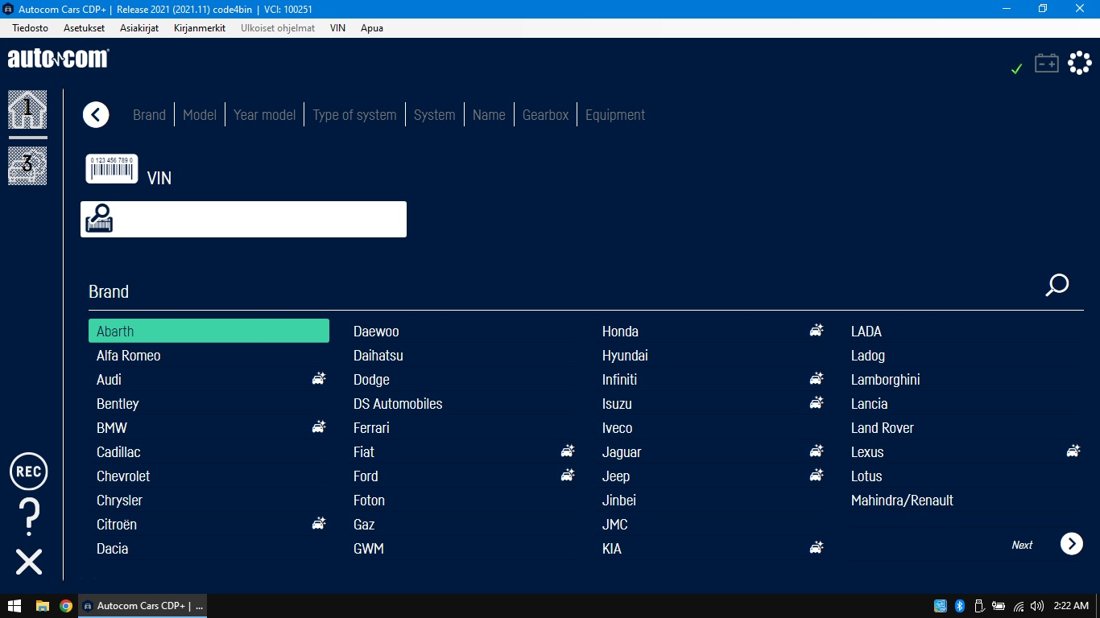This screenshot has height=618, width=1100.
Task: Click the car icon next to Audi
Action: (x=318, y=379)
